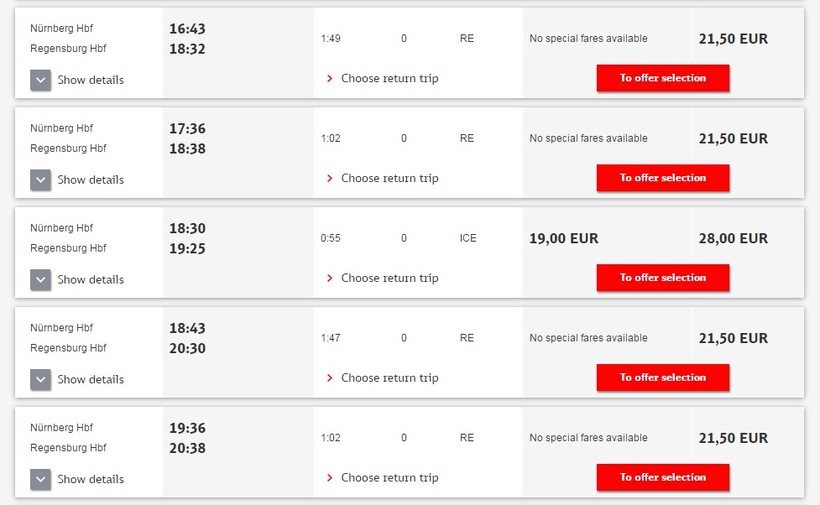This screenshot has height=505, width=820.
Task: Click the 28,00 EUR ICE fare
Action: click(x=733, y=239)
